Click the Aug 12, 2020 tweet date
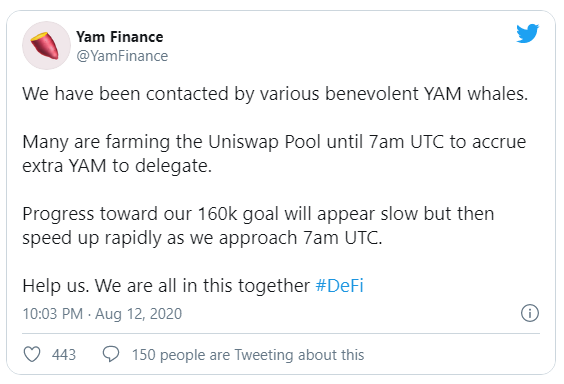Viewport: 564px width, 384px height. tap(138, 314)
